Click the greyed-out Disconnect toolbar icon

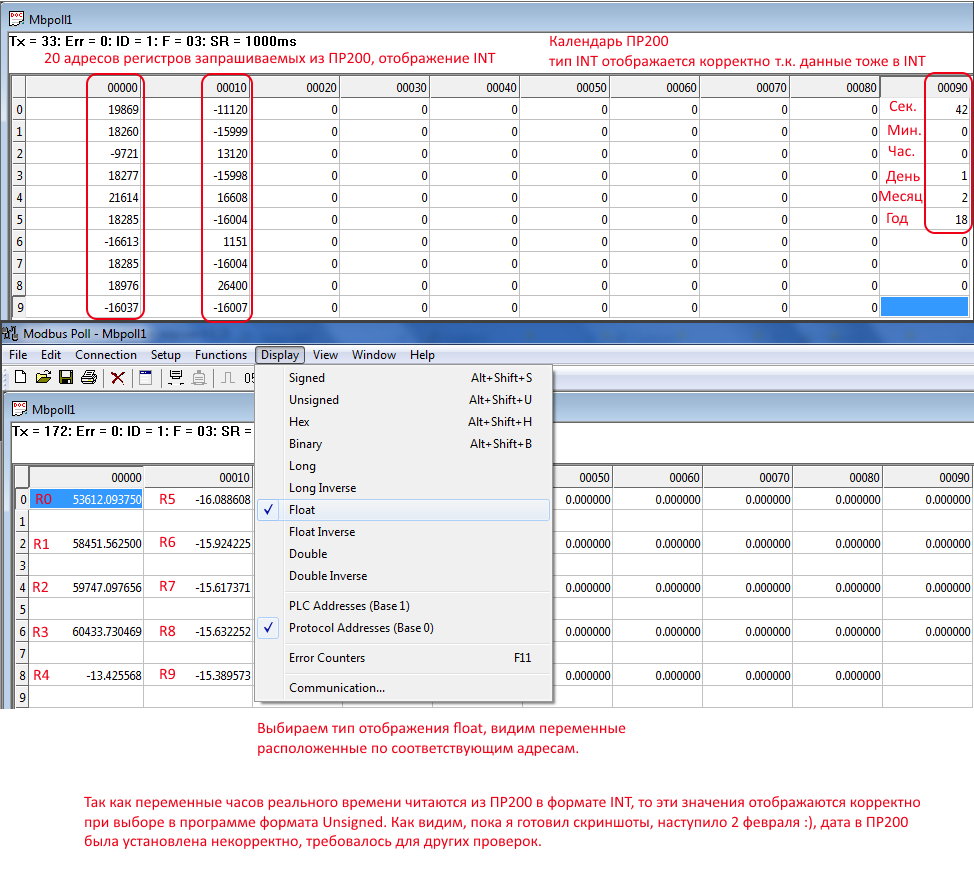(199, 377)
